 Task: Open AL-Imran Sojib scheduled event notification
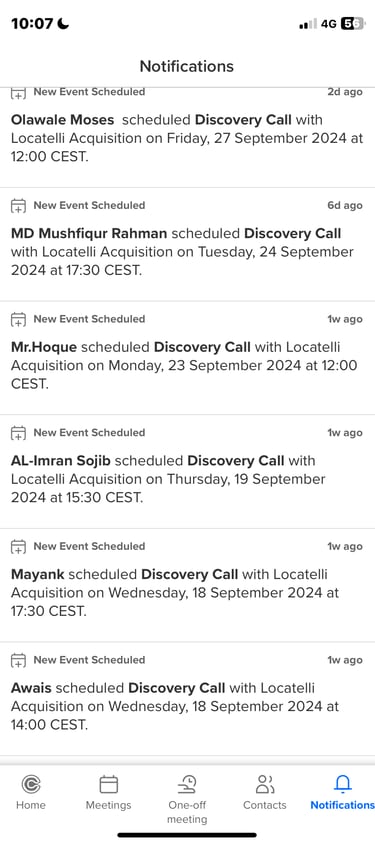pyautogui.click(x=188, y=472)
